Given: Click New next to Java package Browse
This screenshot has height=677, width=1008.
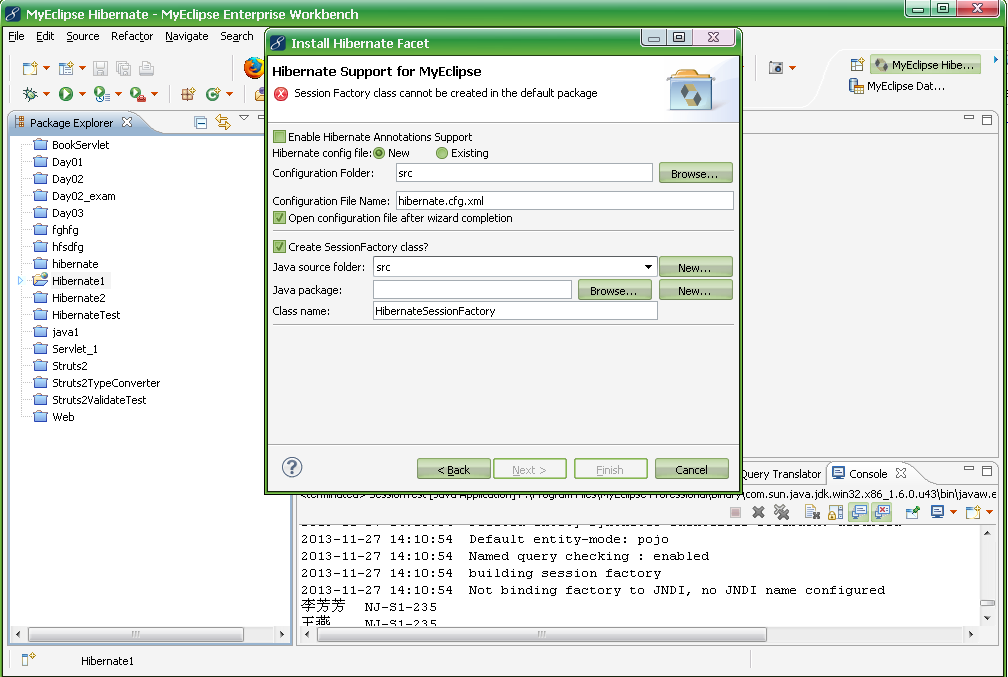Looking at the screenshot, I should click(695, 291).
